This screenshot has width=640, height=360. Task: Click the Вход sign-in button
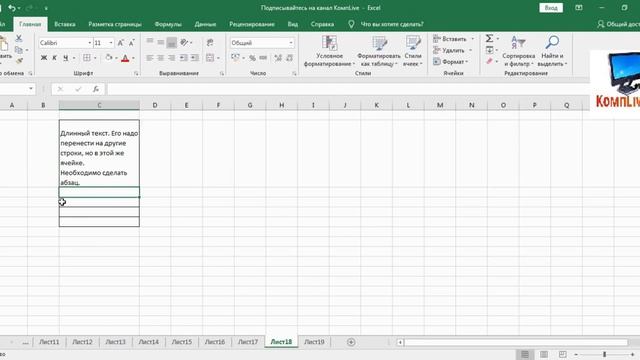[x=551, y=8]
